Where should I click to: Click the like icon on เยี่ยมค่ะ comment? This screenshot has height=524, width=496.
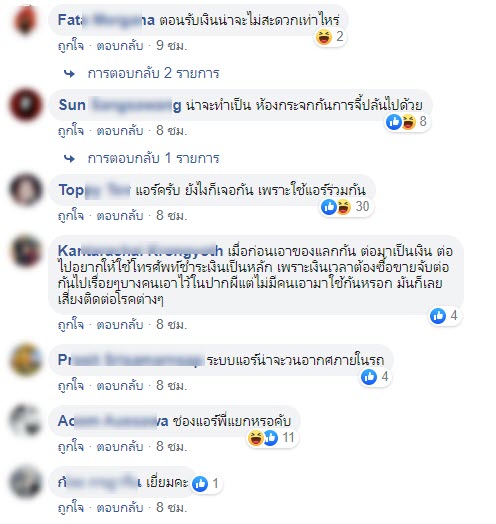(x=200, y=484)
